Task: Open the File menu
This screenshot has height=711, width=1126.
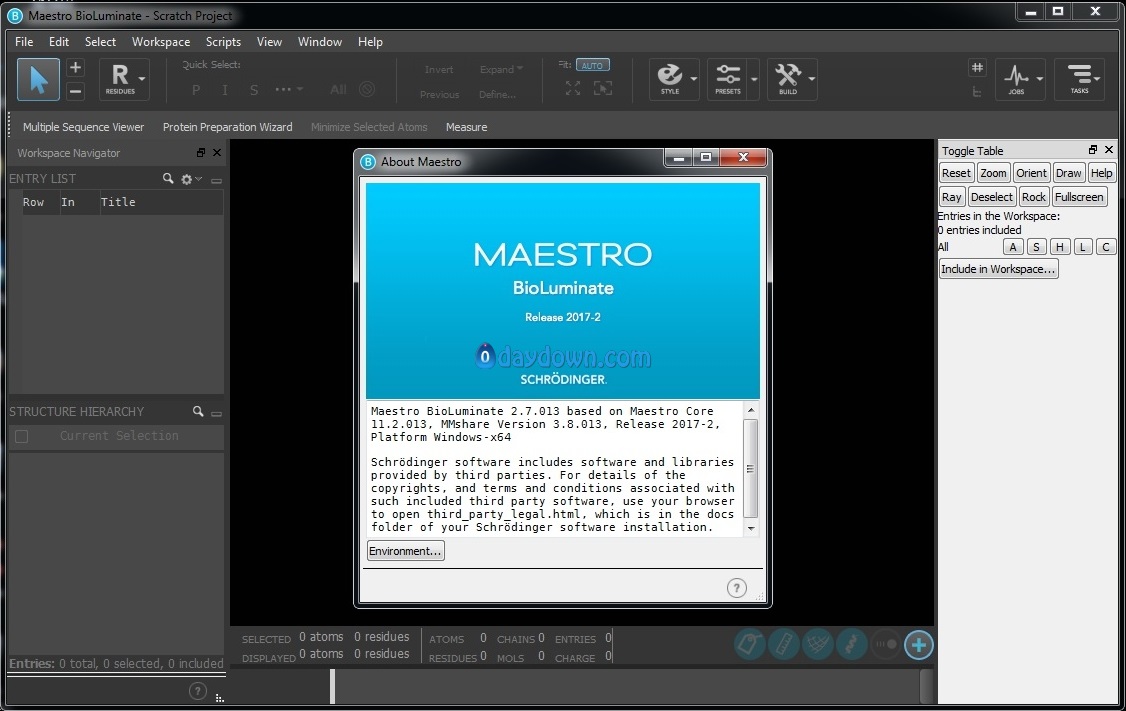Action: pyautogui.click(x=24, y=42)
